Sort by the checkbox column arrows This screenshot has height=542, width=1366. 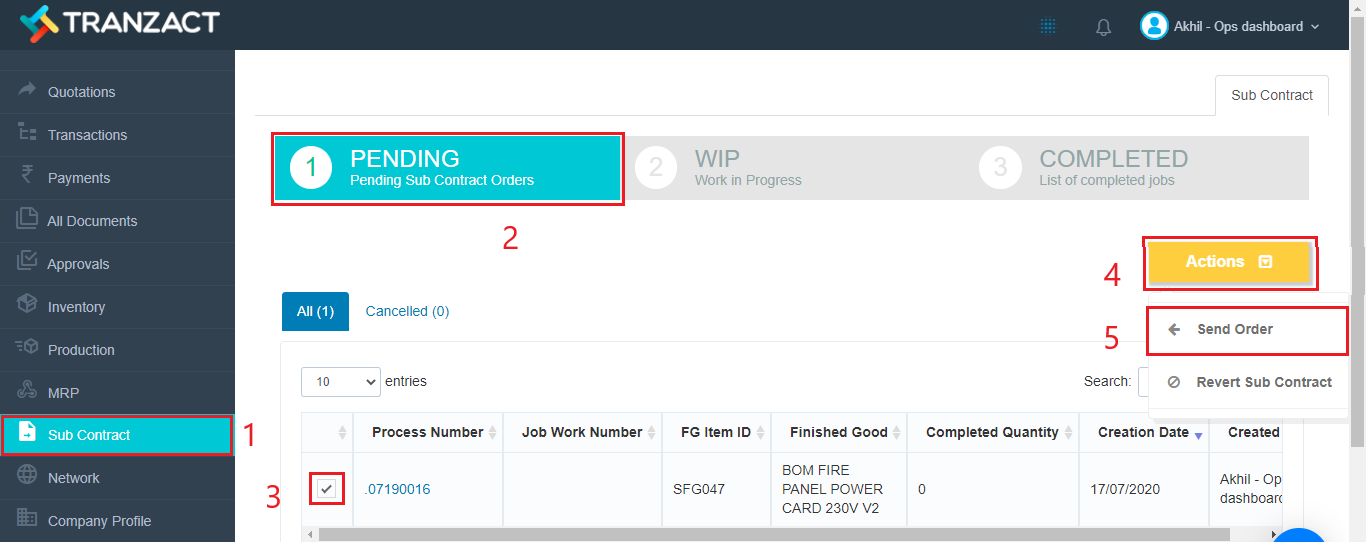342,433
